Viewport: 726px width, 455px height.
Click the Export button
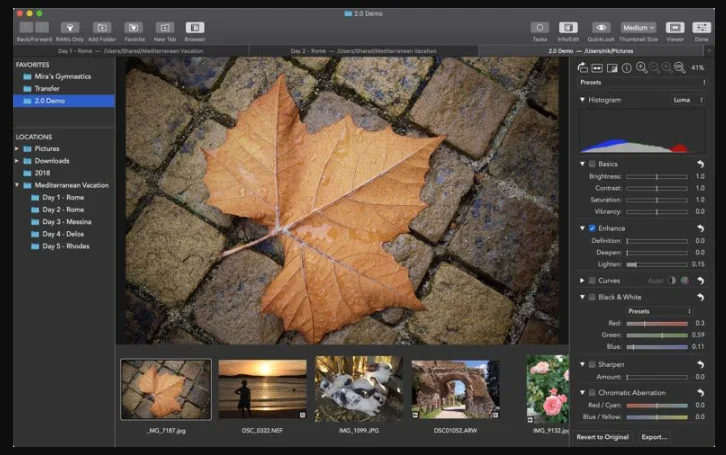(654, 437)
